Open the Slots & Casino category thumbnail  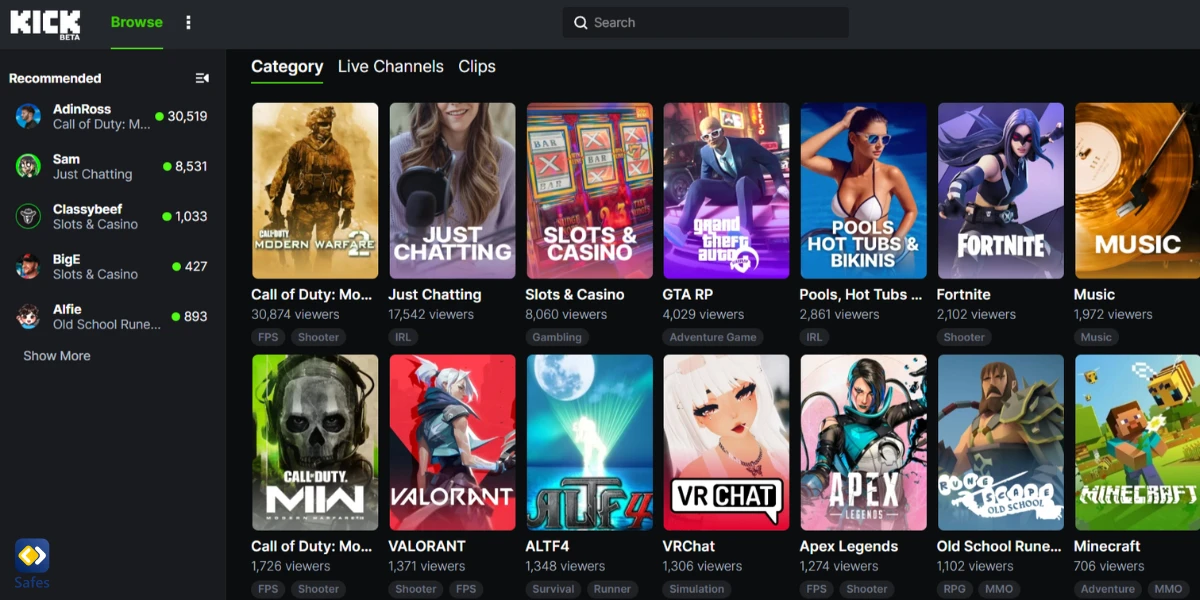[589, 191]
